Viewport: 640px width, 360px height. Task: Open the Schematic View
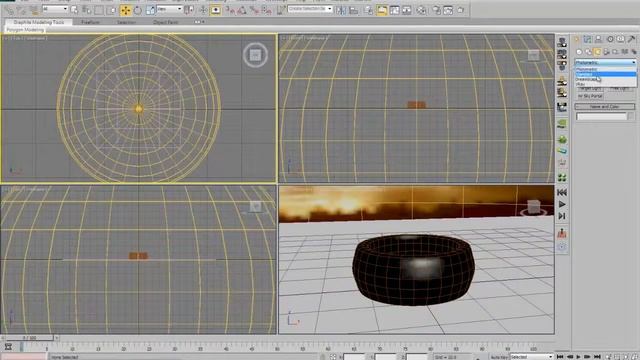407,10
